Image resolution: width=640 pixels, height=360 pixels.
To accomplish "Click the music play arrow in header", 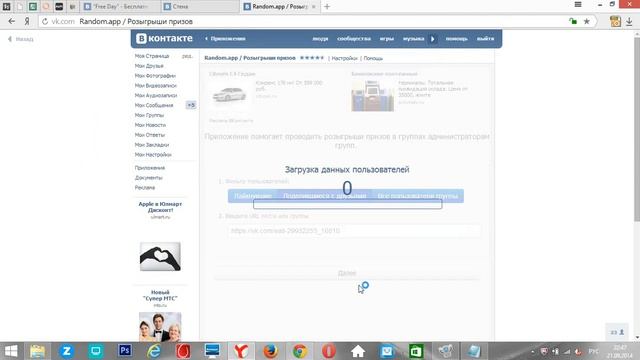I will [x=433, y=39].
